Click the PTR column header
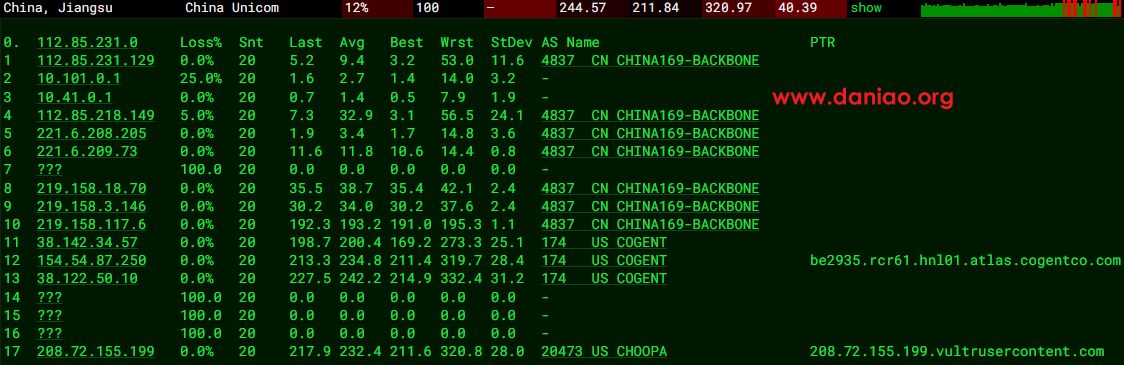The width and height of the screenshot is (1124, 365). 822,42
